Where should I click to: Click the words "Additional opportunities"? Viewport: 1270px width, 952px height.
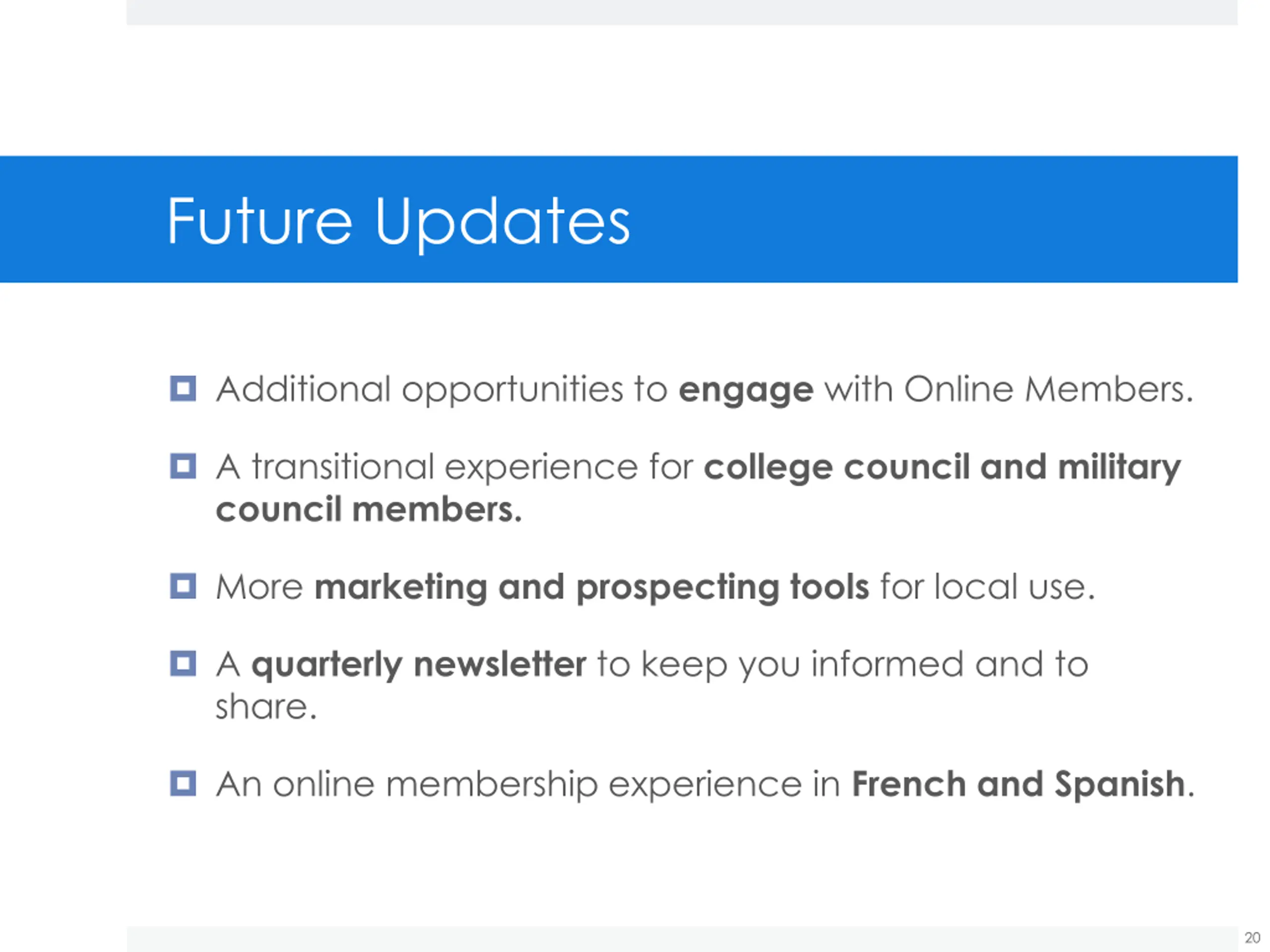point(420,390)
